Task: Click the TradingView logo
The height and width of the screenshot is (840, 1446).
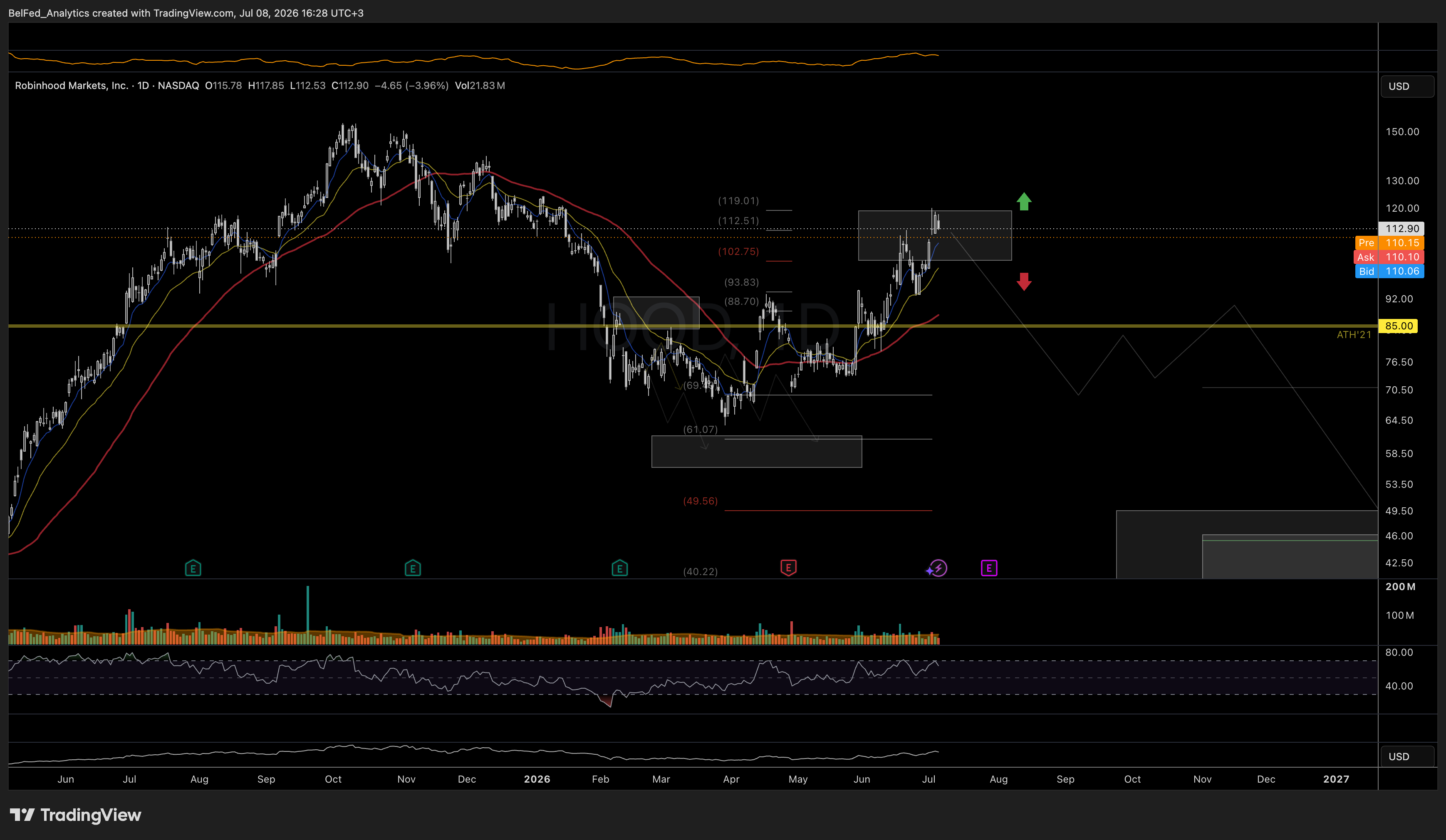Action: 75,815
